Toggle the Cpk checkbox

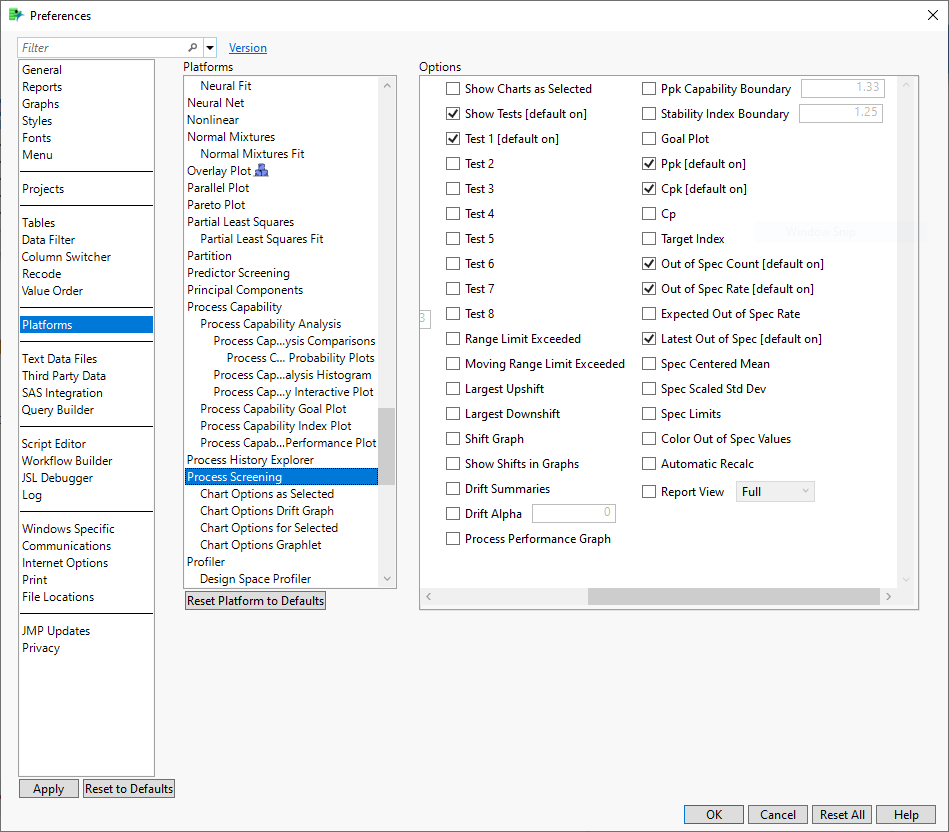(649, 189)
